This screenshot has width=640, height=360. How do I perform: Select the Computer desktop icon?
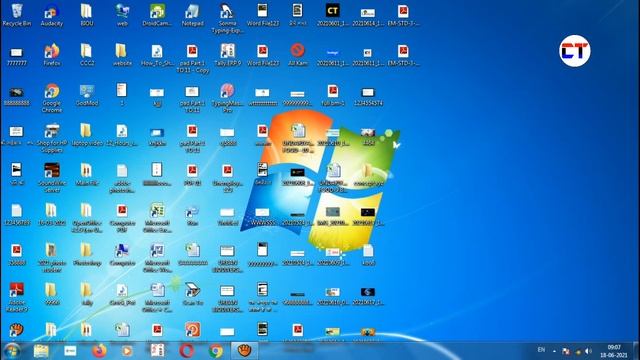click(122, 255)
